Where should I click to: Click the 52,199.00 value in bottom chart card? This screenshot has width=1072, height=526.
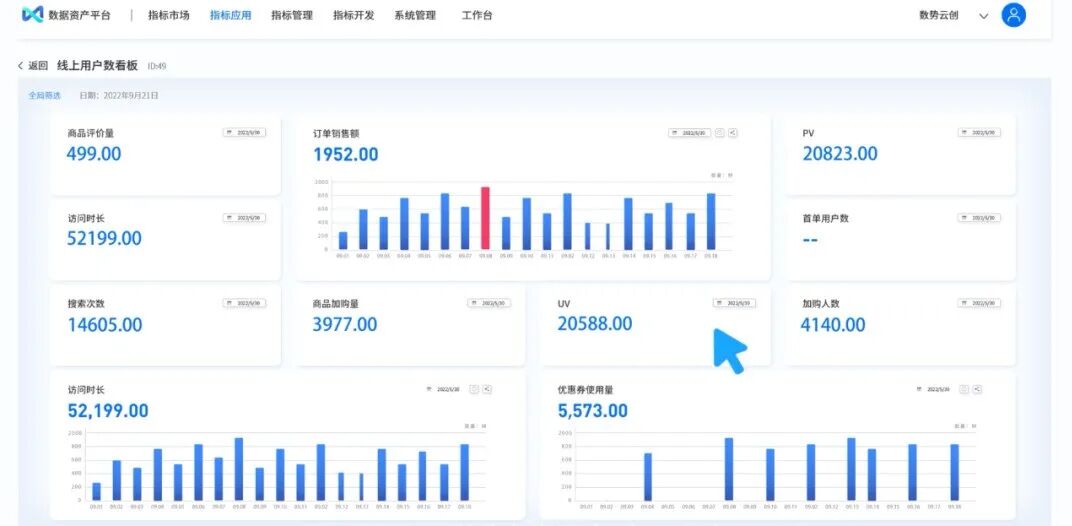coord(108,411)
